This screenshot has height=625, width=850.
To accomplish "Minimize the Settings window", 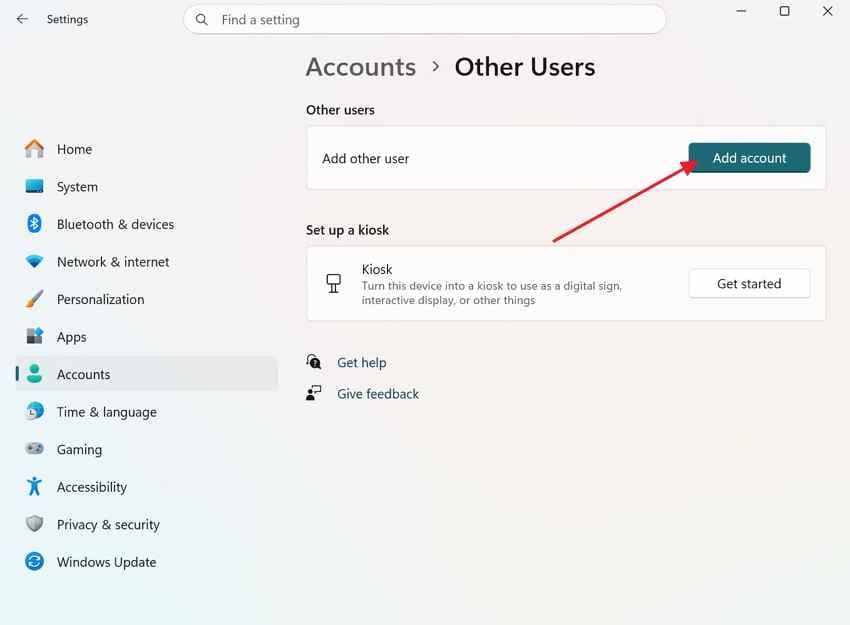I will click(x=741, y=11).
